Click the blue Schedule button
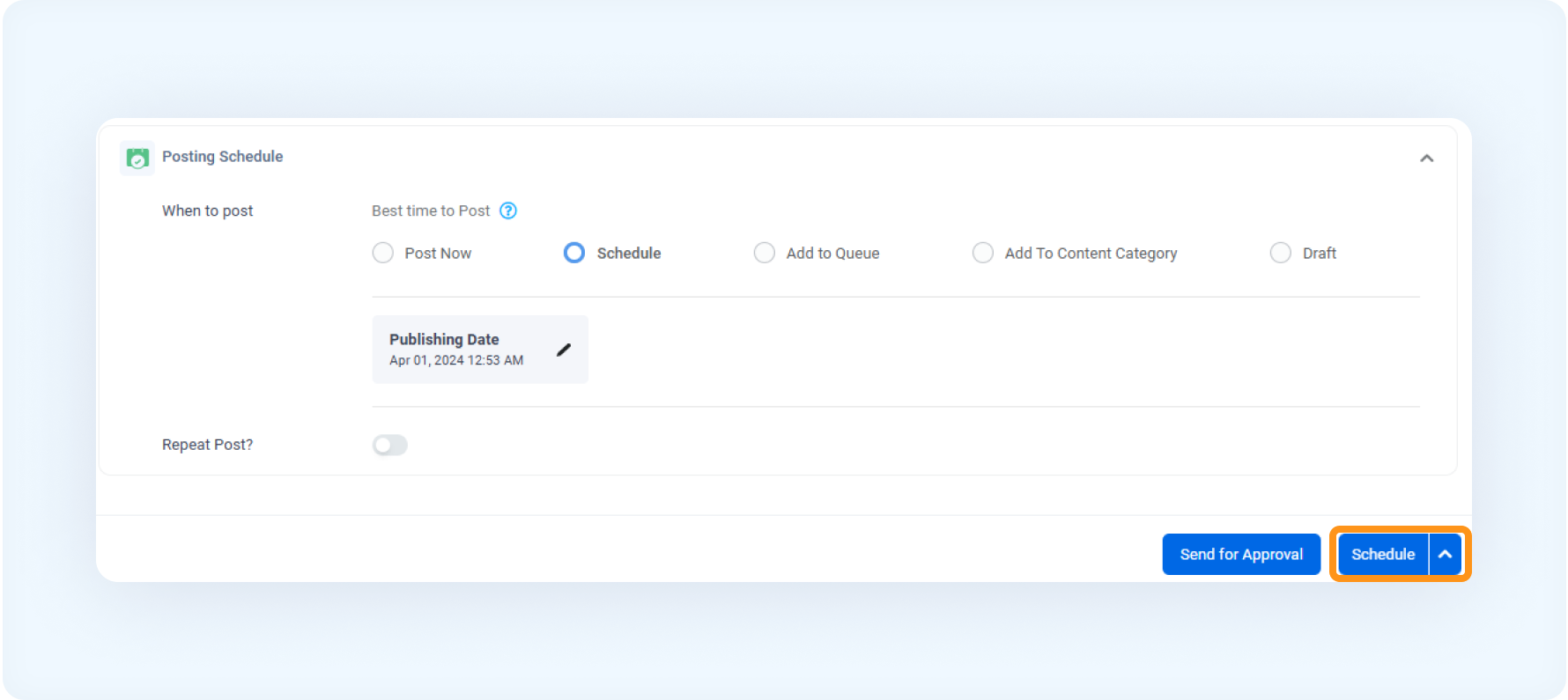This screenshot has height=700, width=1568. (1383, 555)
